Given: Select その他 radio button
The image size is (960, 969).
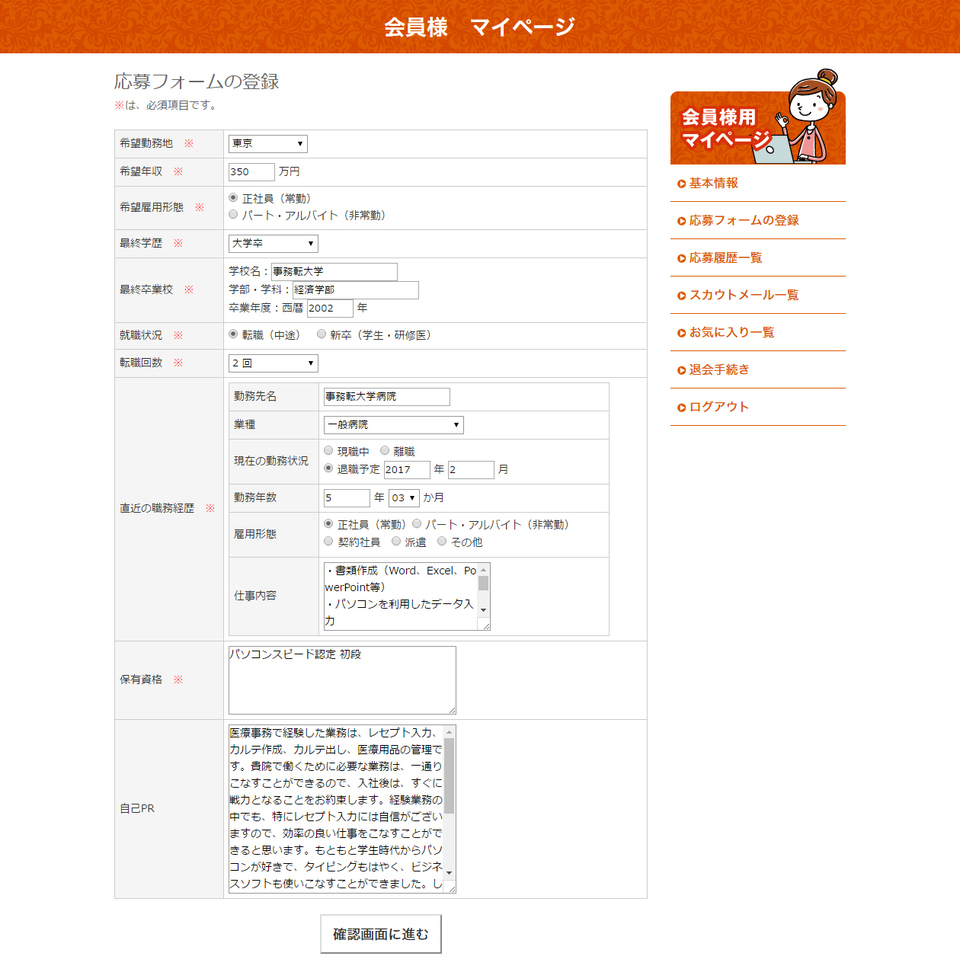Looking at the screenshot, I should tap(441, 541).
